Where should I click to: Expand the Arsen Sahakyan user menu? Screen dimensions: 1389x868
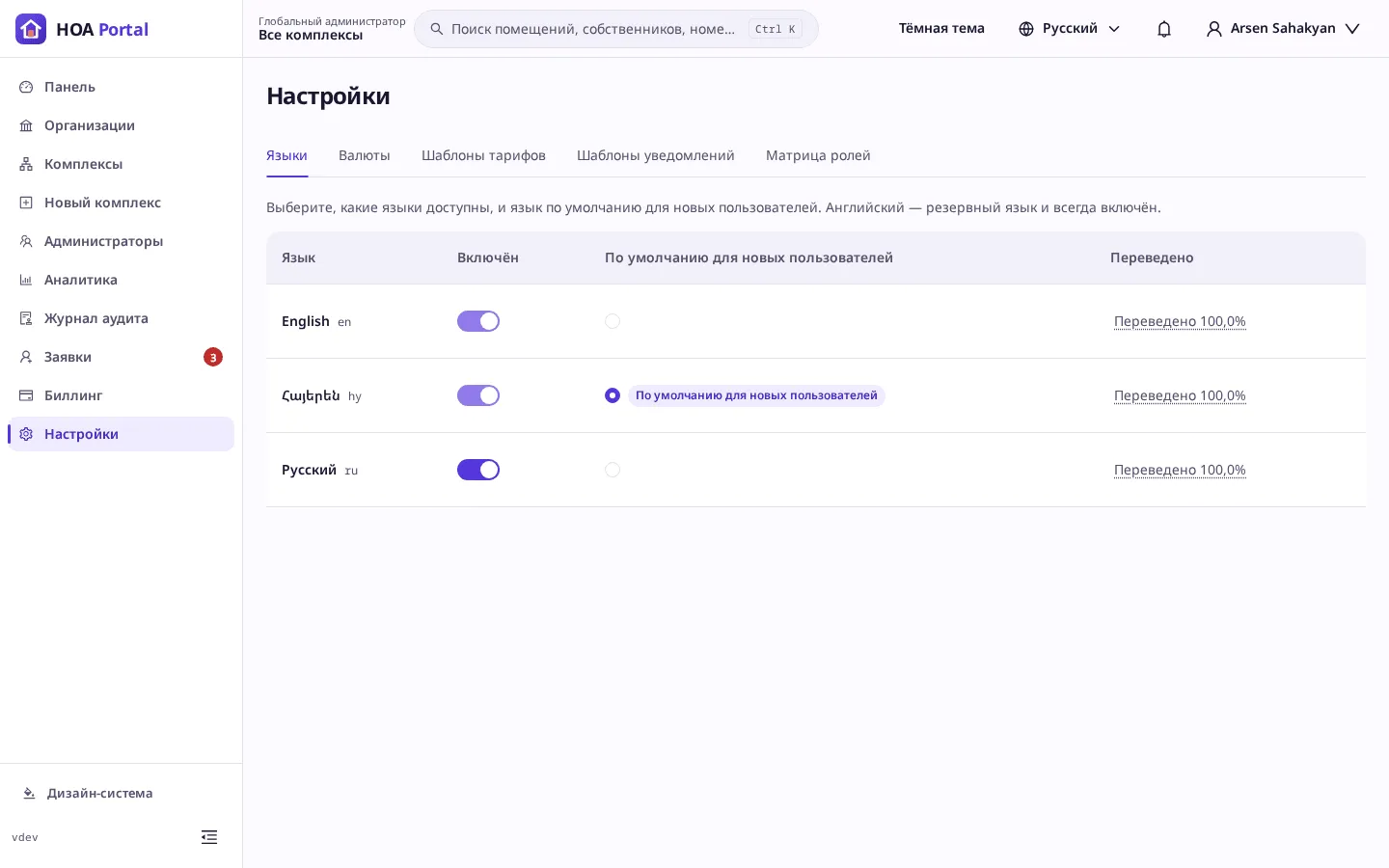1283,29
